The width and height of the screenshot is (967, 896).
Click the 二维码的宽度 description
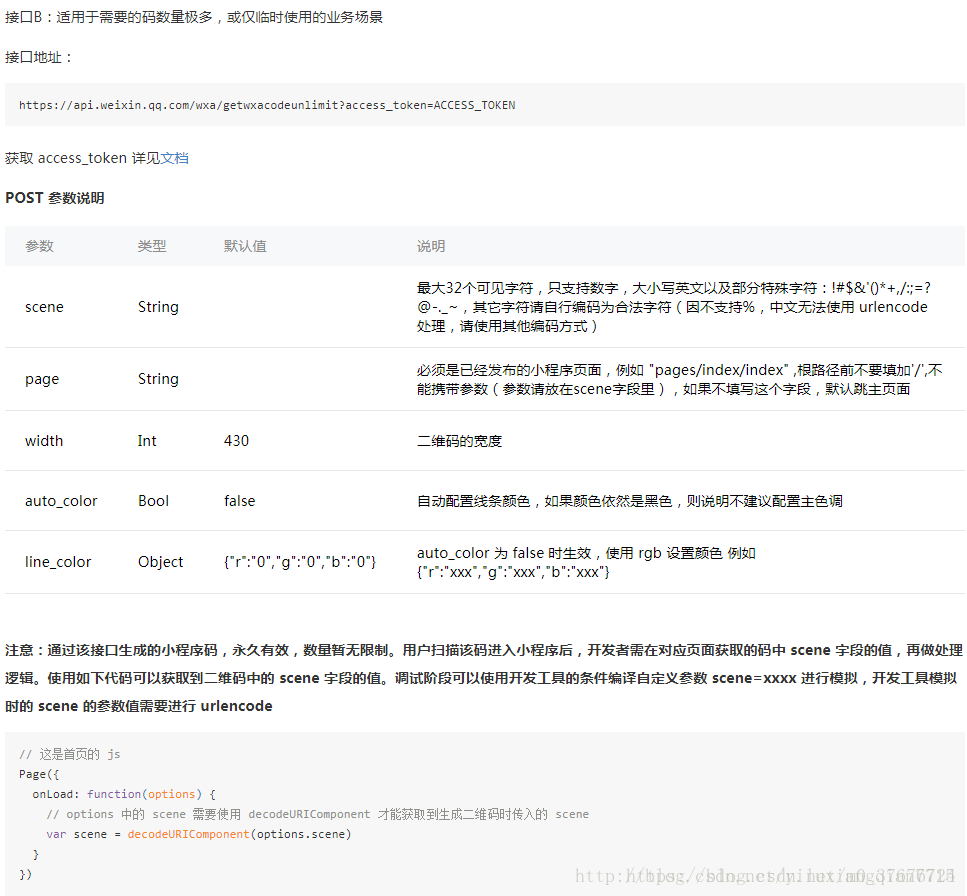click(459, 441)
